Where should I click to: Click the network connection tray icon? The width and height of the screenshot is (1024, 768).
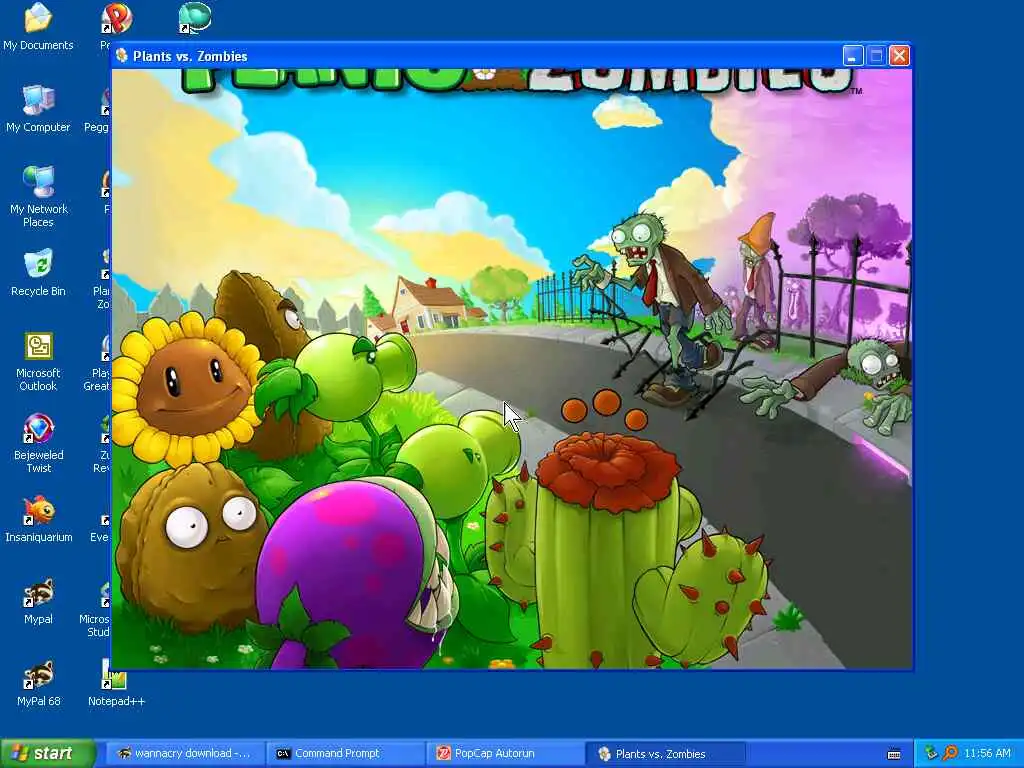click(x=932, y=753)
